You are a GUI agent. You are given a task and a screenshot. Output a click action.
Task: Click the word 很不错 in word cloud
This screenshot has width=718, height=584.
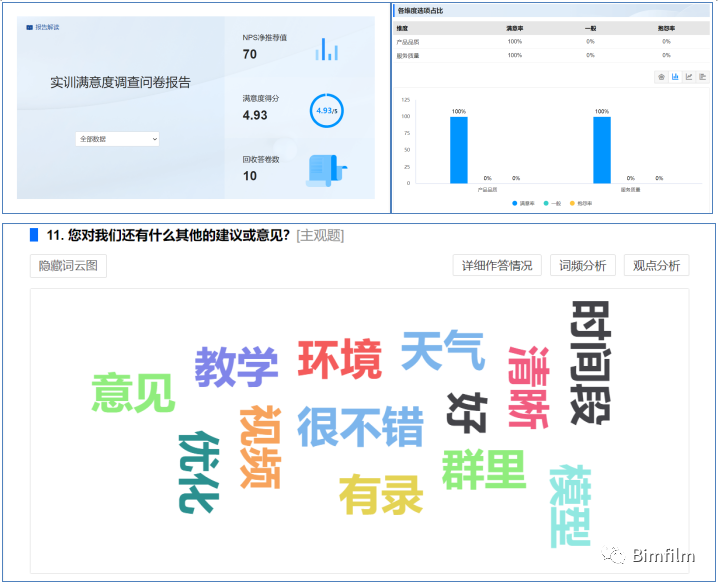tap(360, 426)
